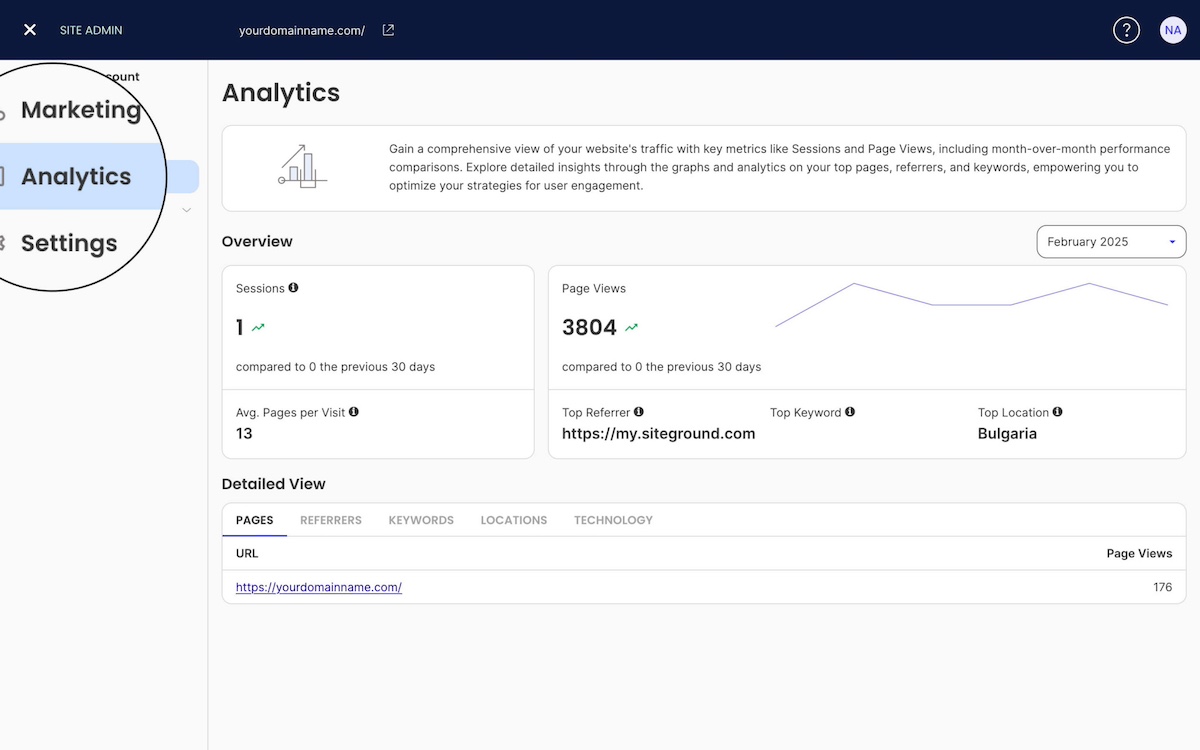Click the close X in the top bar
Image resolution: width=1200 pixels, height=750 pixels.
pos(29,29)
